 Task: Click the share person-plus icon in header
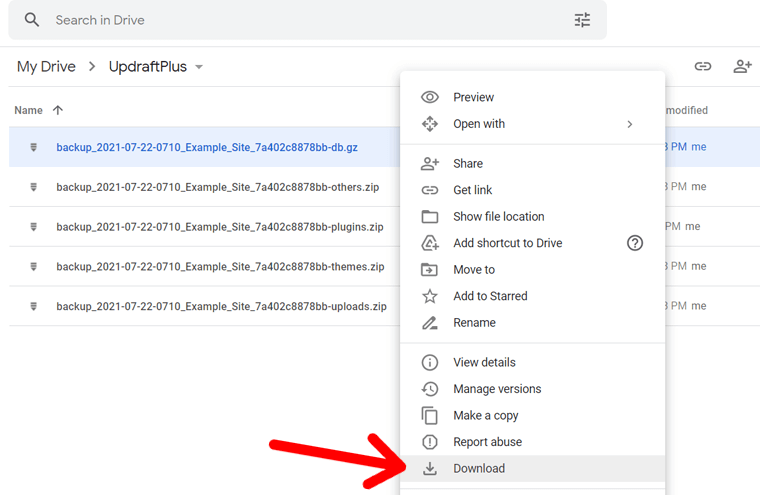(x=742, y=66)
